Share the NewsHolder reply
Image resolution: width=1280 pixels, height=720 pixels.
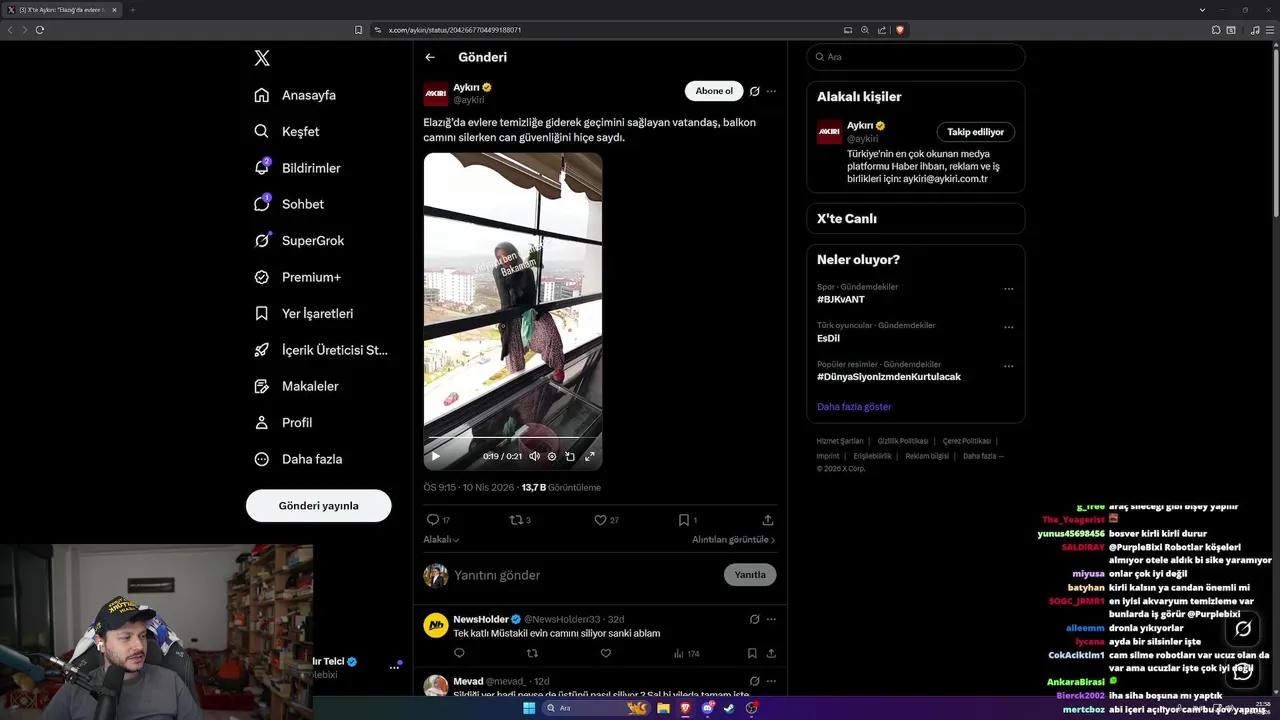click(771, 654)
